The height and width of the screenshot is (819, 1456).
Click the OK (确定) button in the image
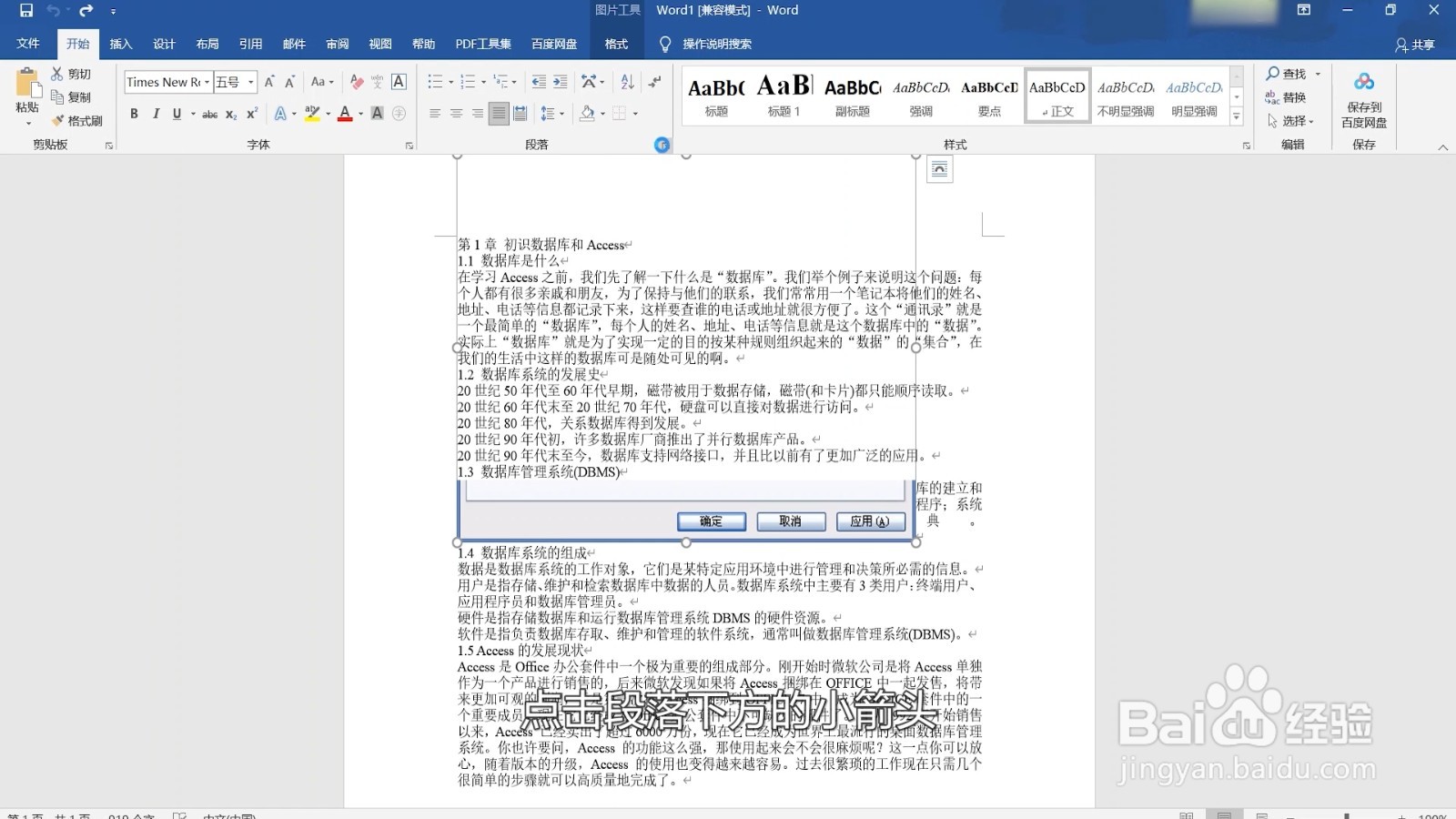tap(712, 521)
